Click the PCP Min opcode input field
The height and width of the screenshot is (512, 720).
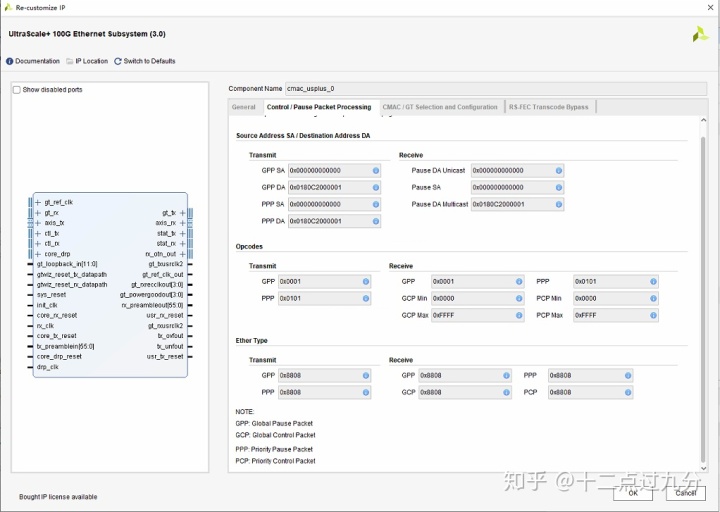tap(616, 298)
